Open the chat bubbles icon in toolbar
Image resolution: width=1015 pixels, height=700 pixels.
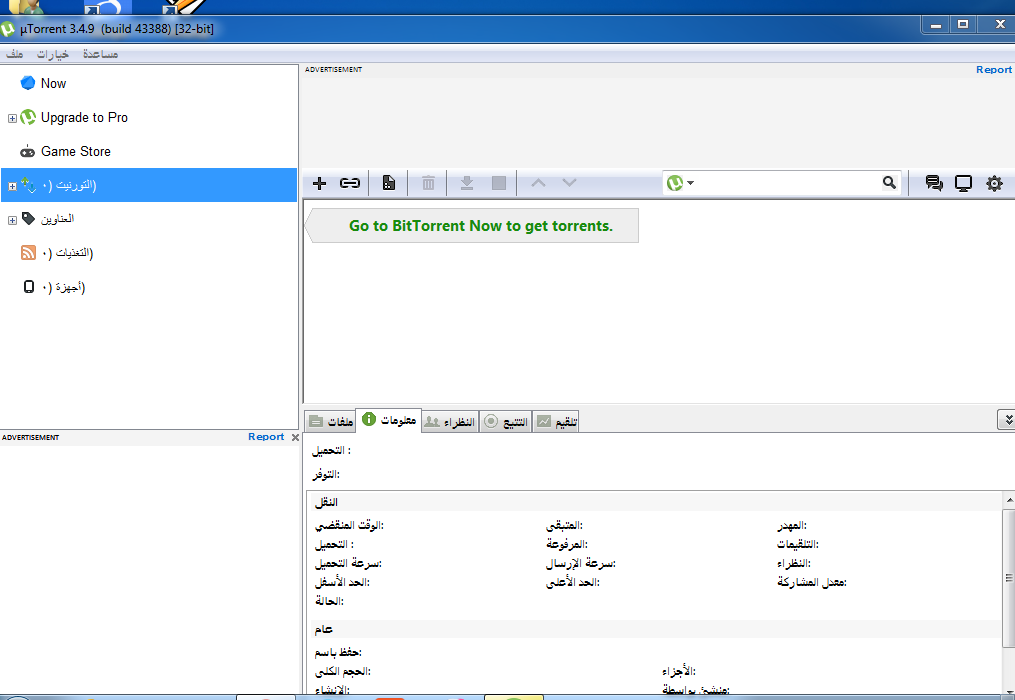[933, 183]
